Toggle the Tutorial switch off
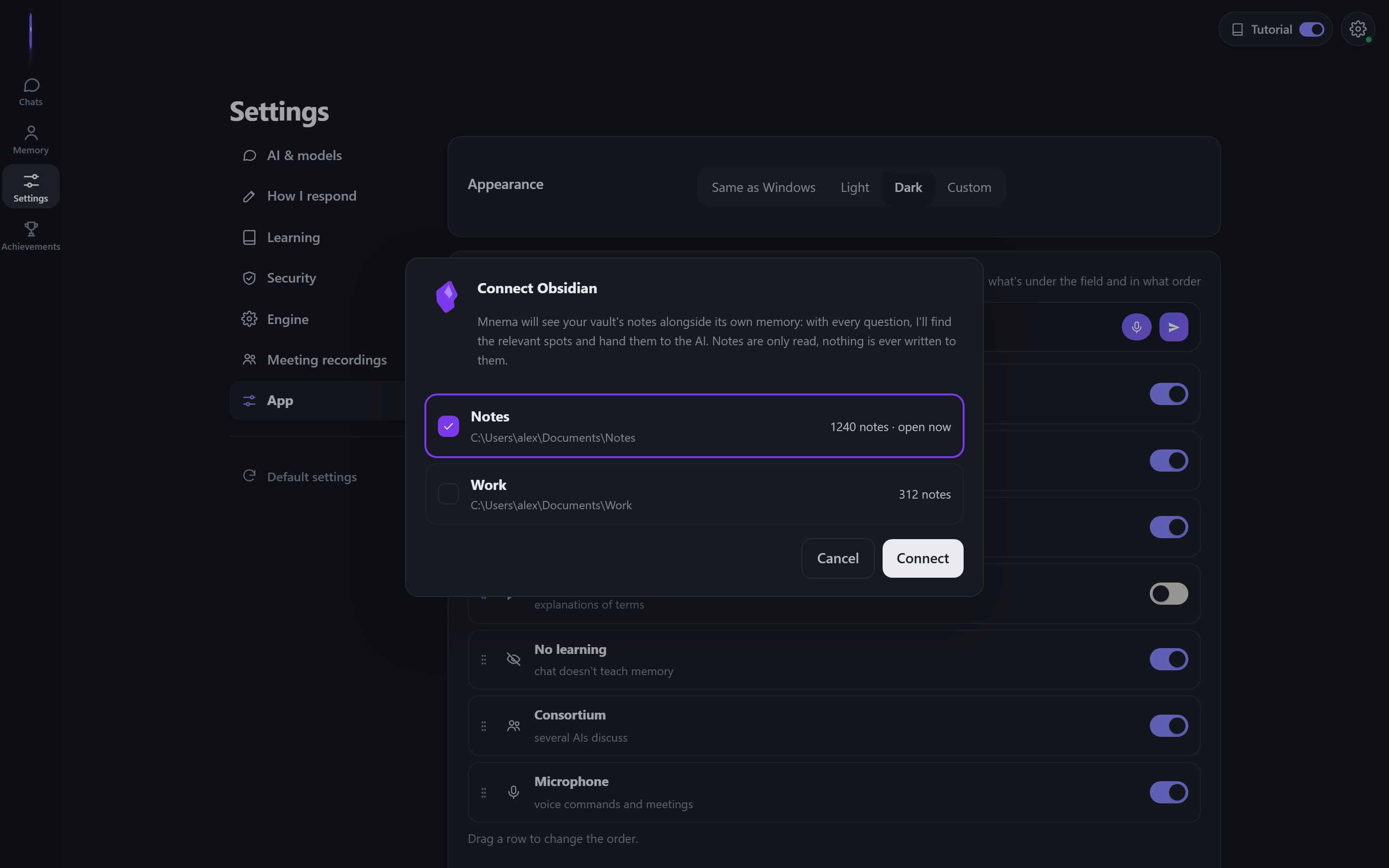1389x868 pixels. (1311, 29)
